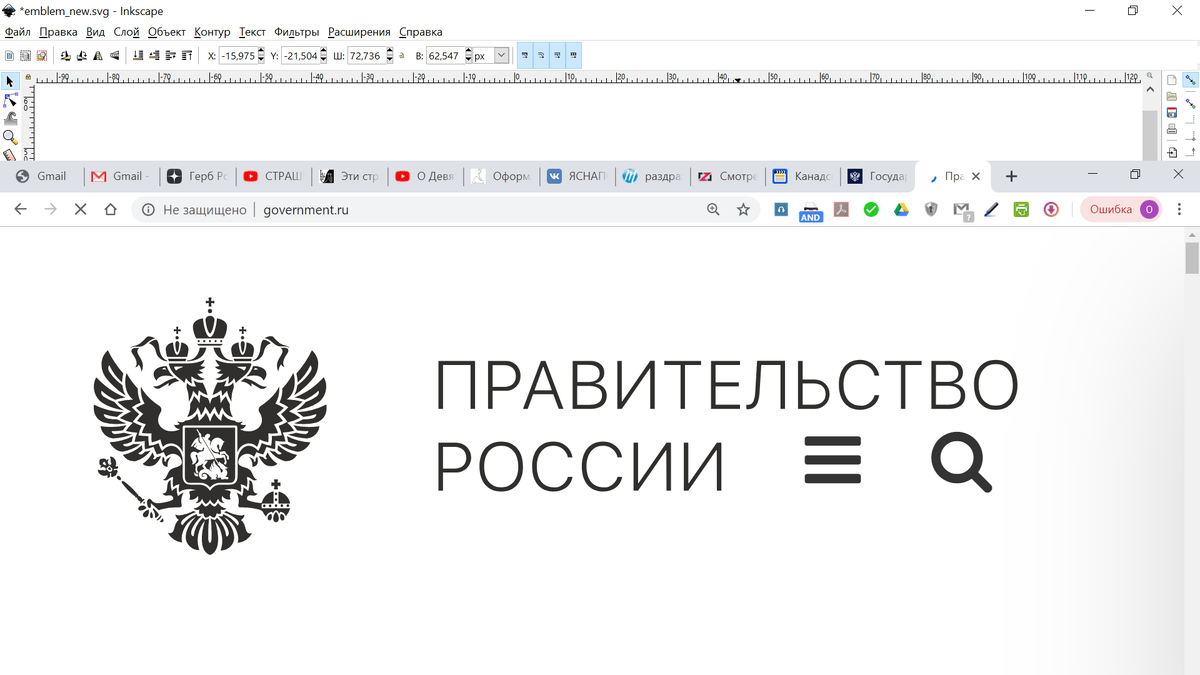Stop loading the page in Chrome
The height and width of the screenshot is (675, 1200).
pos(81,210)
